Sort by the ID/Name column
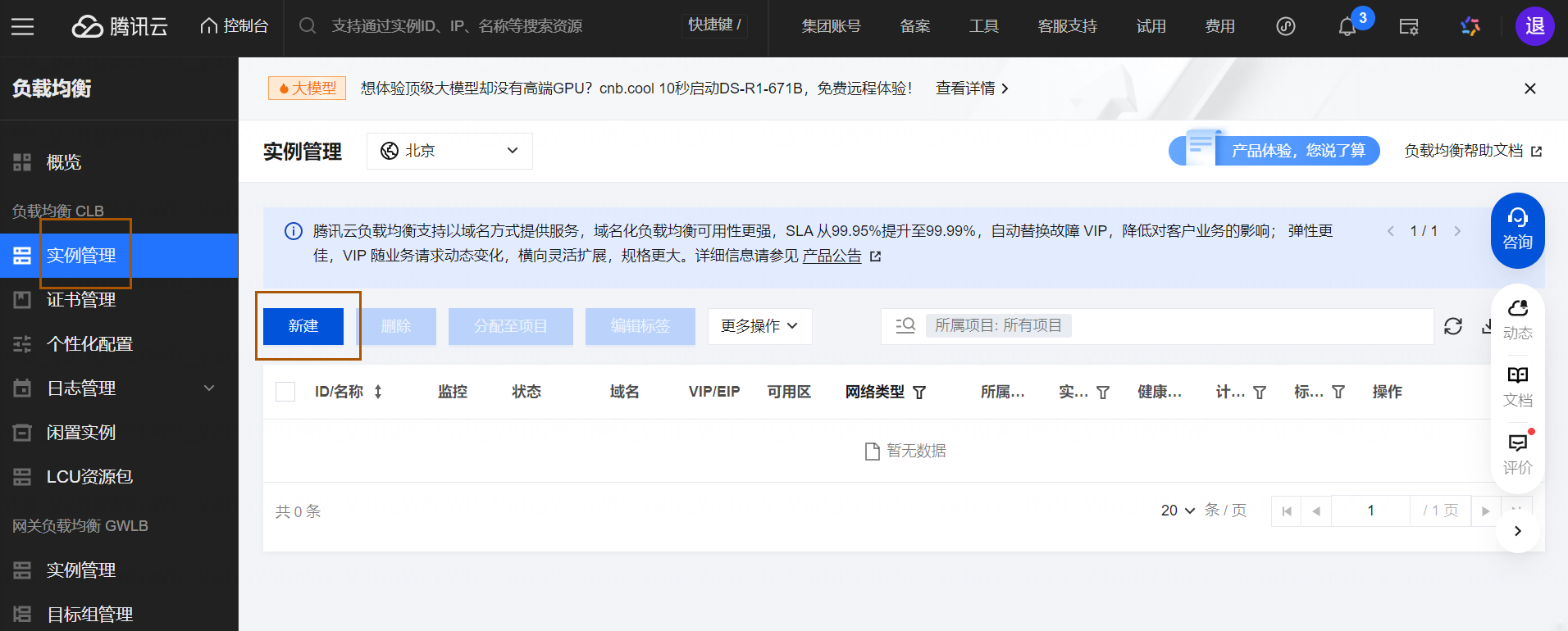Image resolution: width=1568 pixels, height=631 pixels. 378,392
